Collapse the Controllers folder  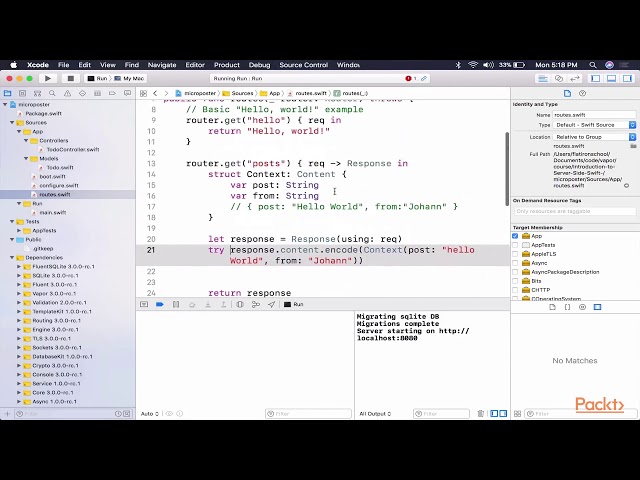26,140
